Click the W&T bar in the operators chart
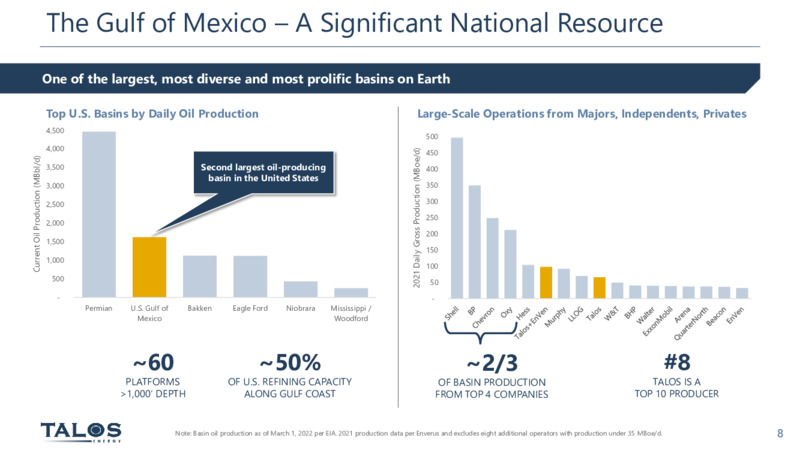The height and width of the screenshot is (450, 800). click(x=617, y=290)
